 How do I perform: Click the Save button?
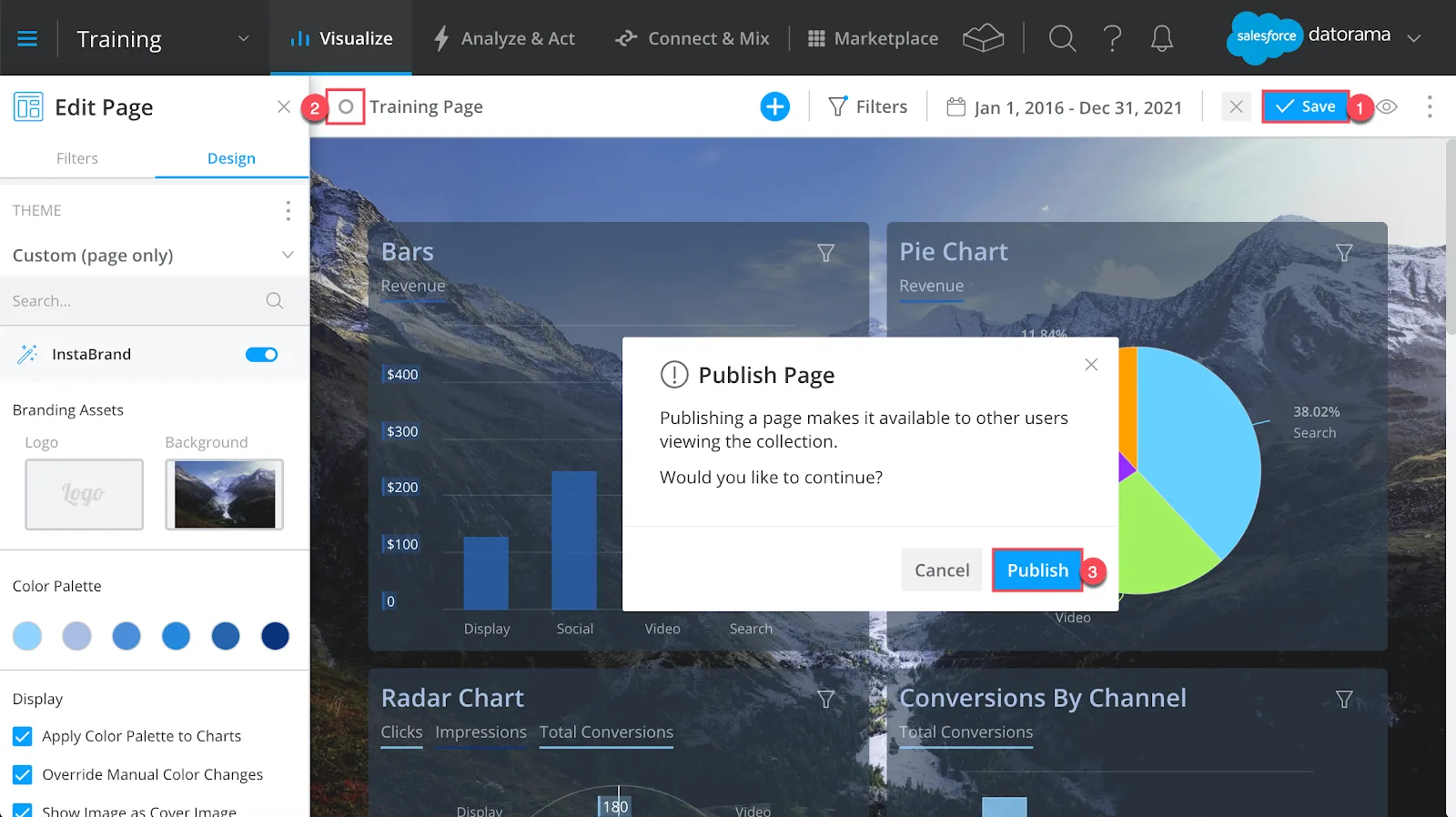[x=1305, y=107]
